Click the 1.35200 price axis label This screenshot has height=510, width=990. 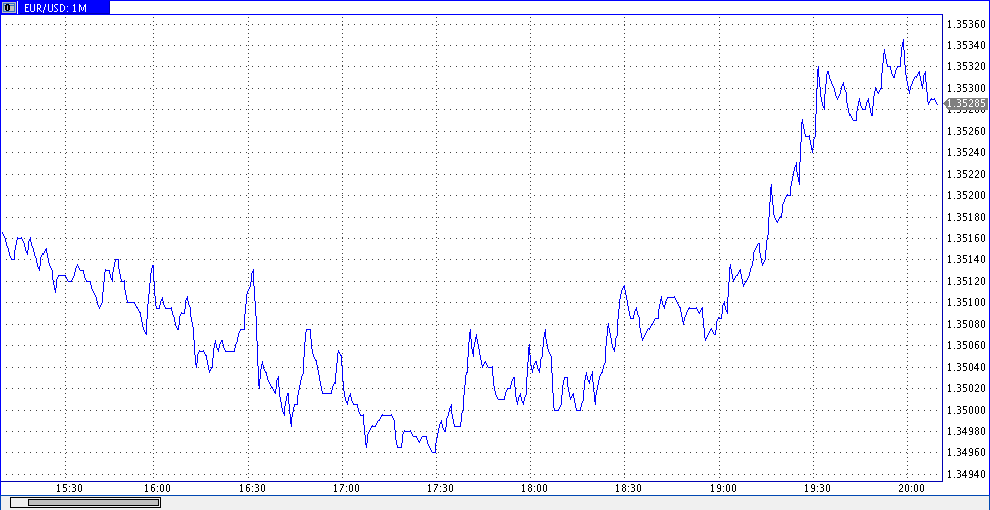[967, 196]
